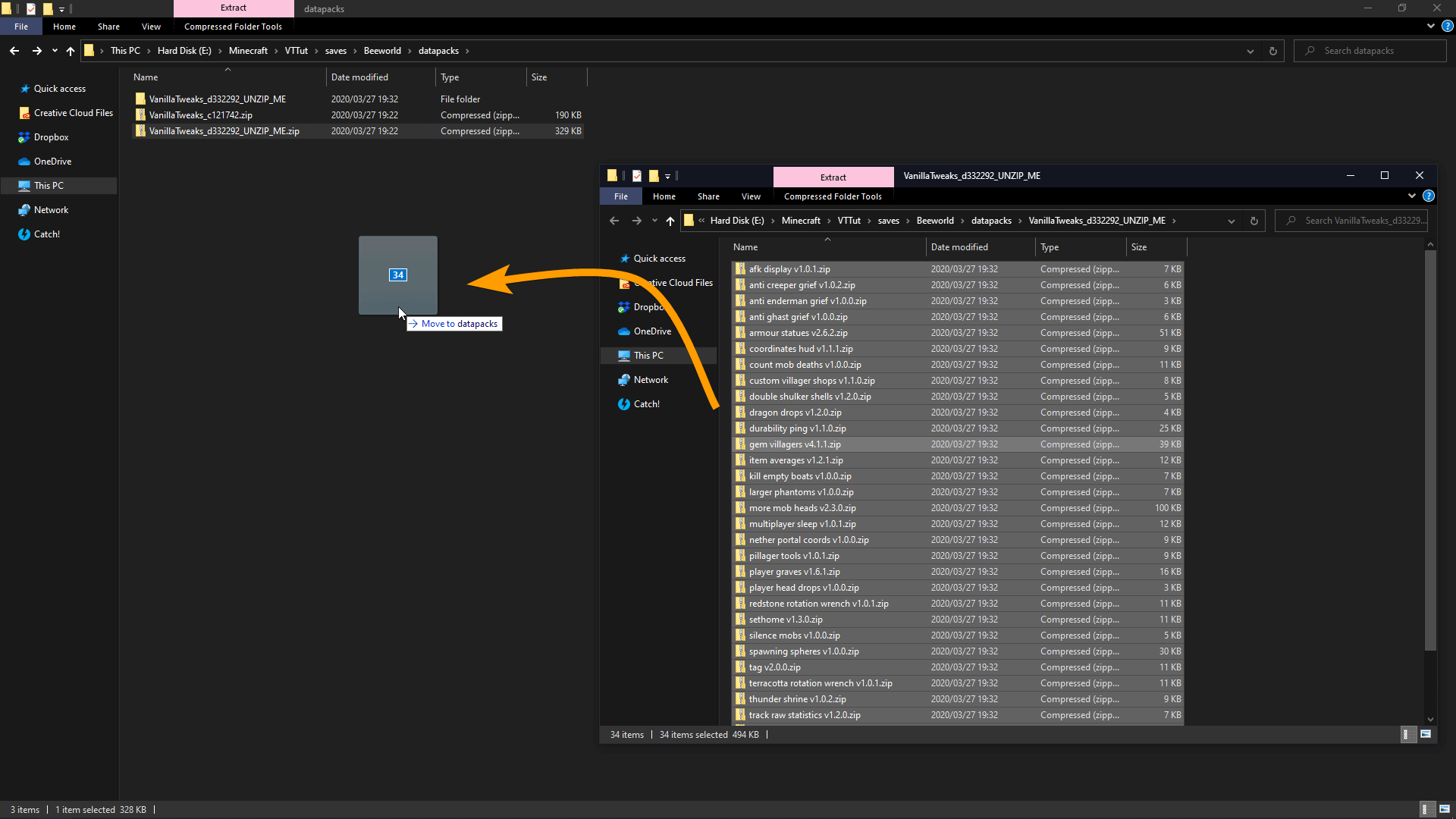Open Catch! in VanillaTweaks window sidebar
The image size is (1456, 819).
pyautogui.click(x=646, y=404)
